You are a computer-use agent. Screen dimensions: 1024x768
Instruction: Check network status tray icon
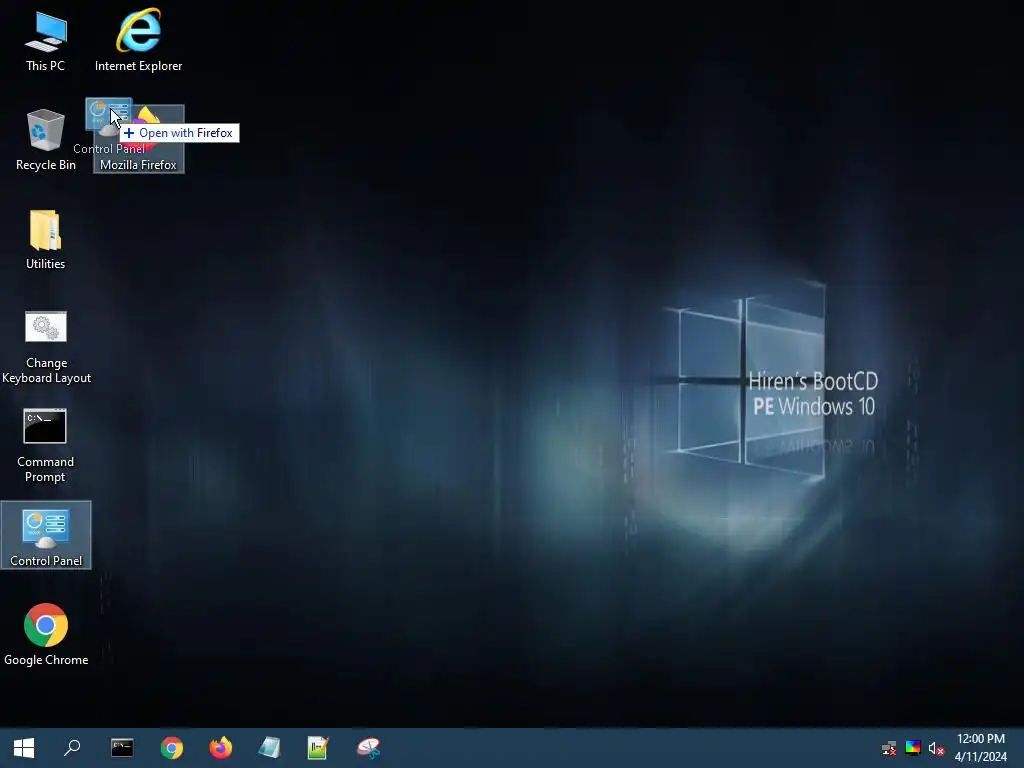coord(889,748)
